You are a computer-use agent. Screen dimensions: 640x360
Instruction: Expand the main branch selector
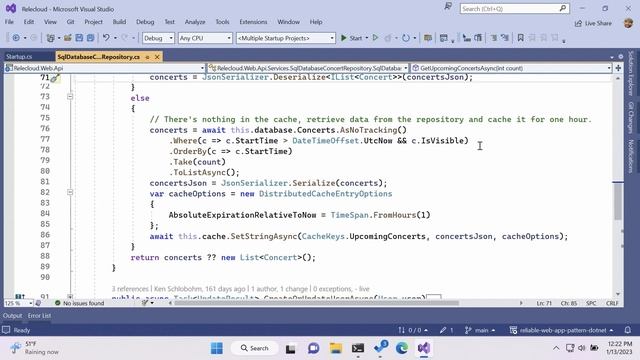(x=480, y=330)
